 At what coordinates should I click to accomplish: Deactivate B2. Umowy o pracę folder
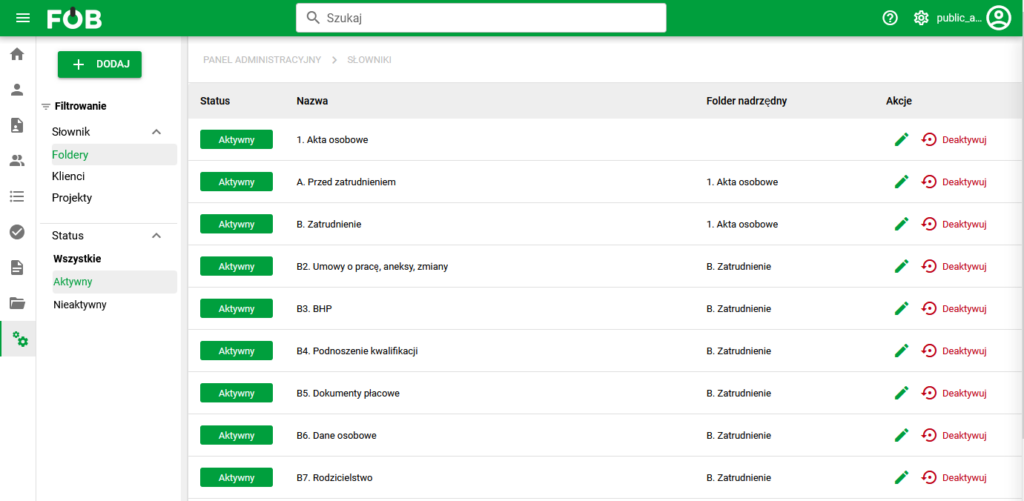click(954, 267)
